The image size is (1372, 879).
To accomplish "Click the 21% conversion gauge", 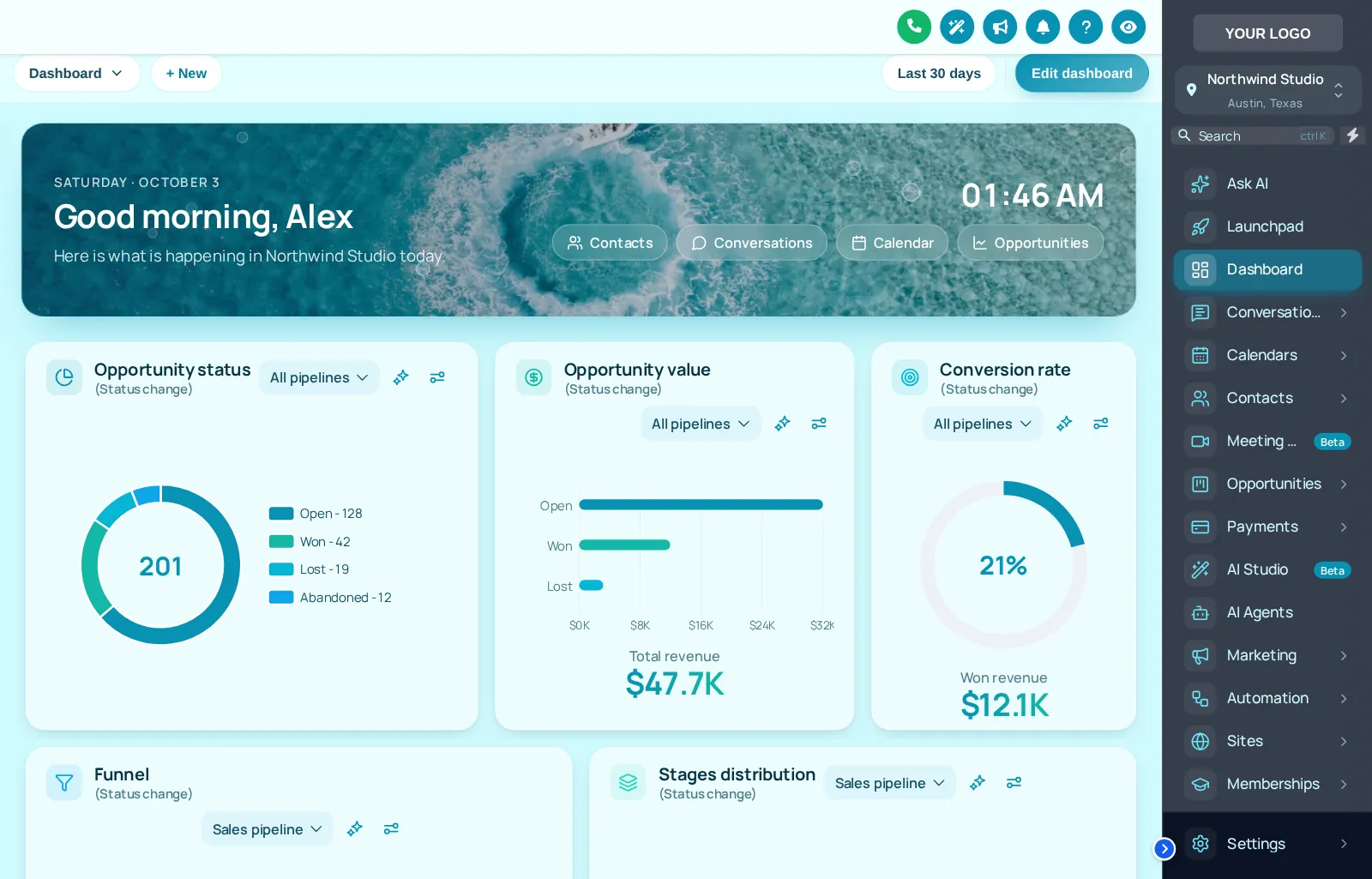I will [x=1003, y=565].
